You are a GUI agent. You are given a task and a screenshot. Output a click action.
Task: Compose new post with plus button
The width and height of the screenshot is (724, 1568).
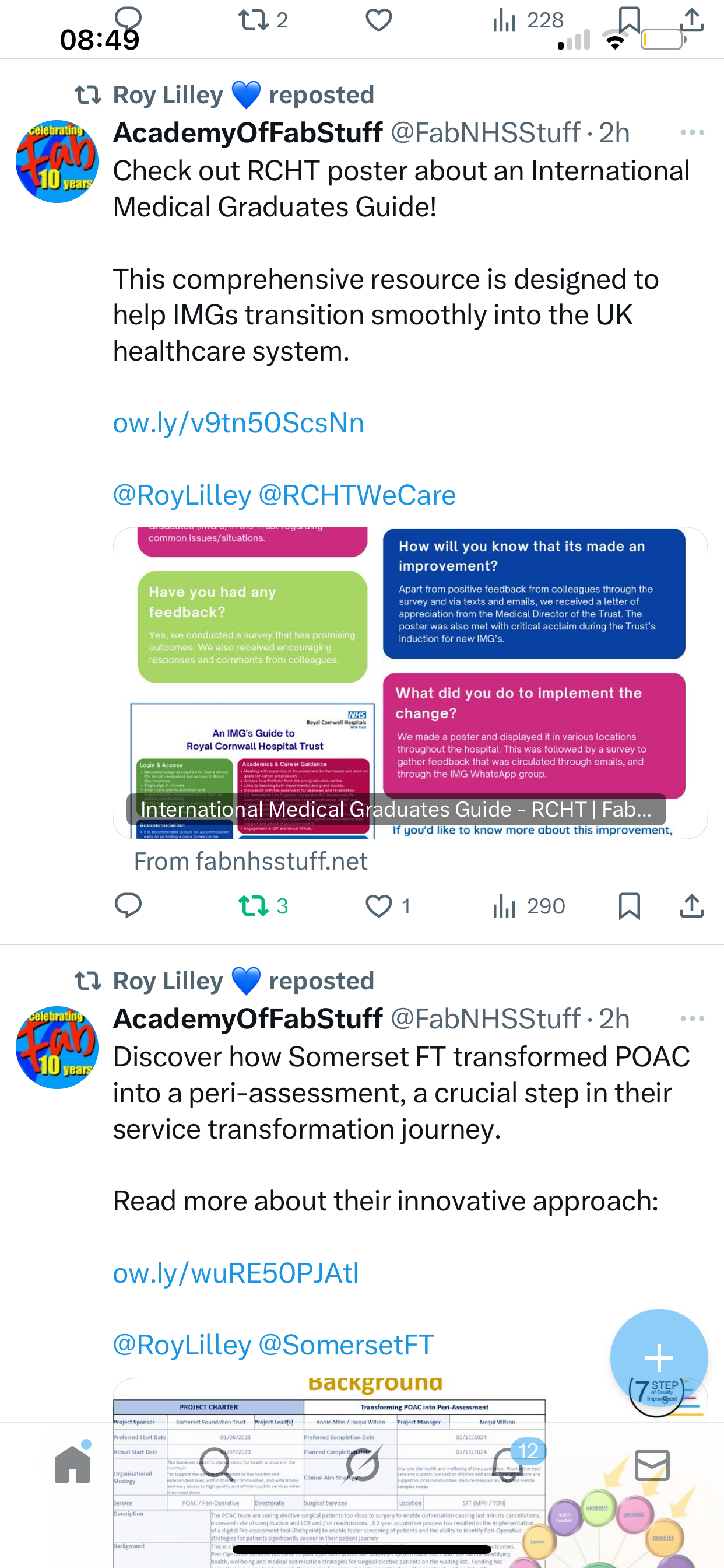tap(659, 1358)
